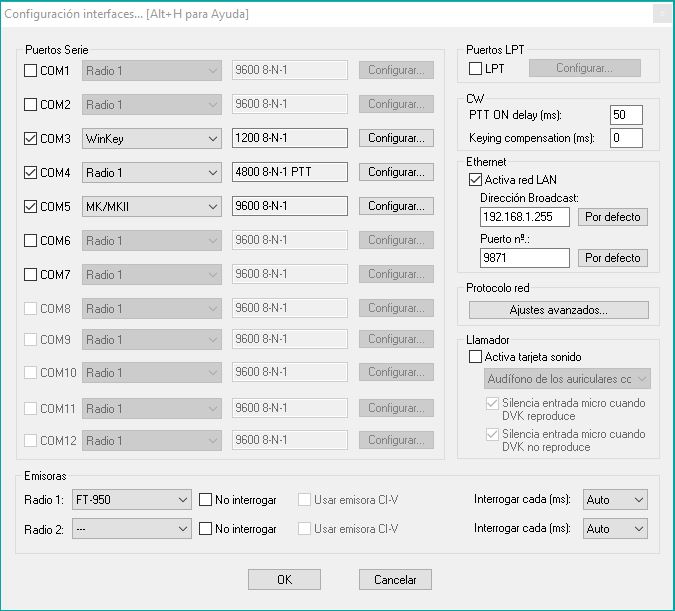Open Radio 1 model dropdown showing FT-950
675x611 pixels.
132,500
